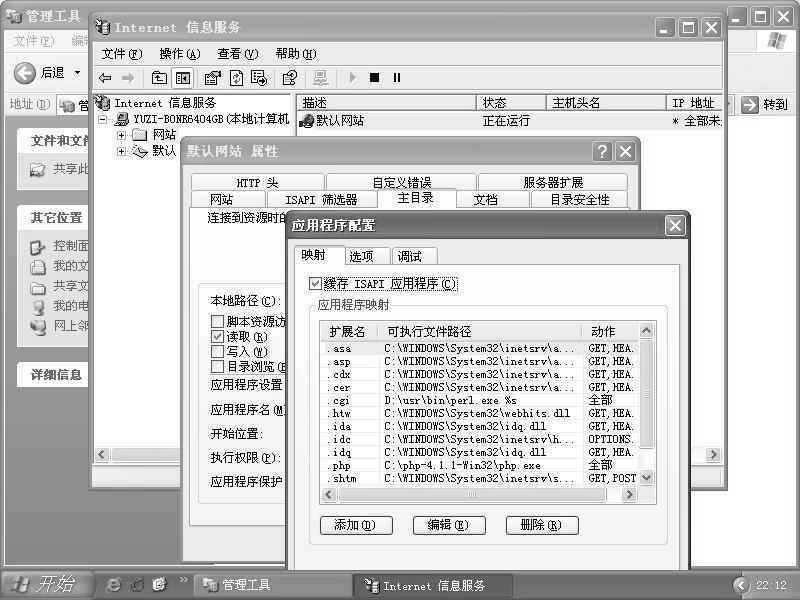The image size is (800, 600).
Task: Switch to the 调试 tab
Action: tap(413, 256)
